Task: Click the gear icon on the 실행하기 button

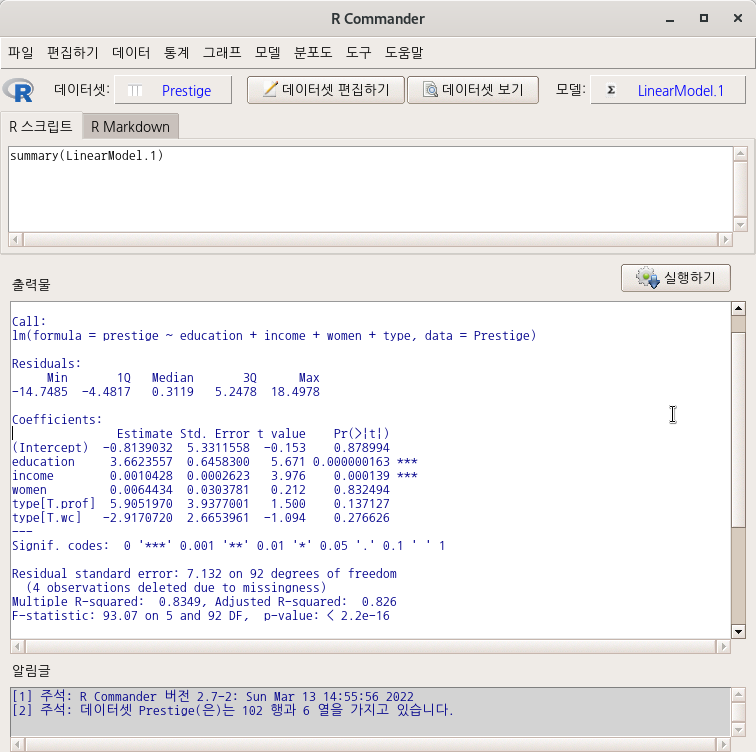Action: [x=647, y=278]
